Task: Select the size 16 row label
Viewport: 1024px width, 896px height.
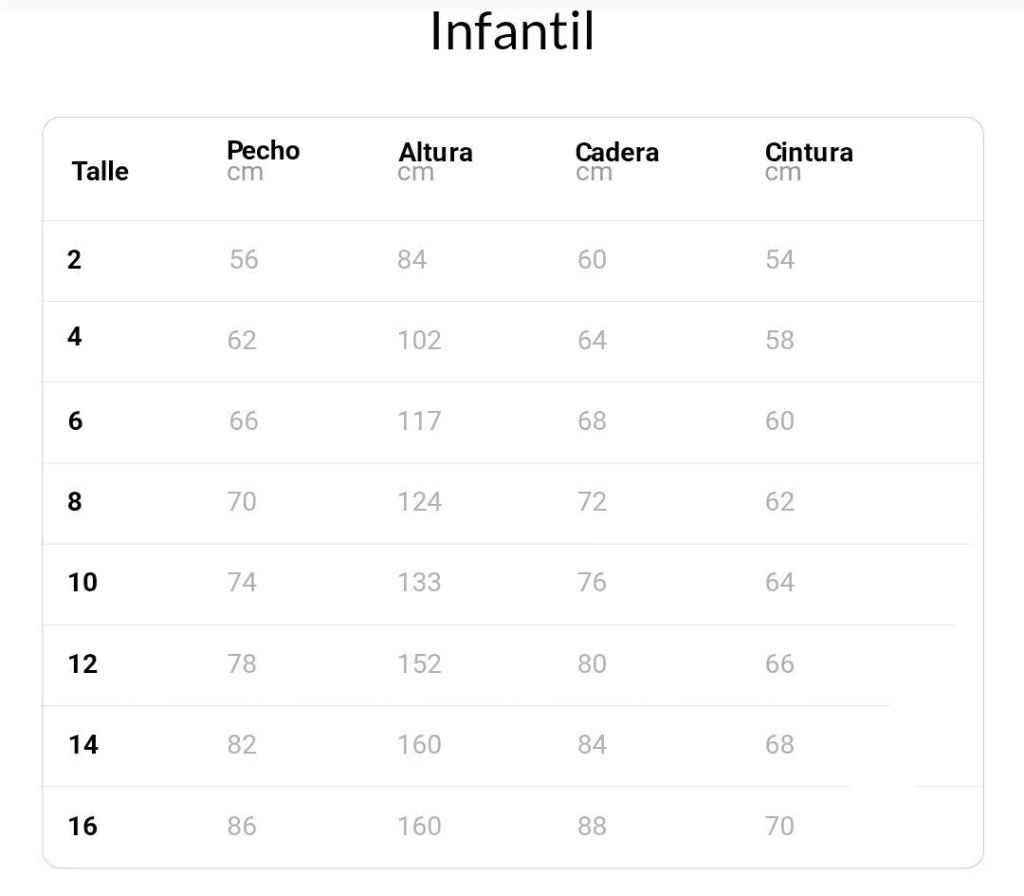Action: coord(82,826)
